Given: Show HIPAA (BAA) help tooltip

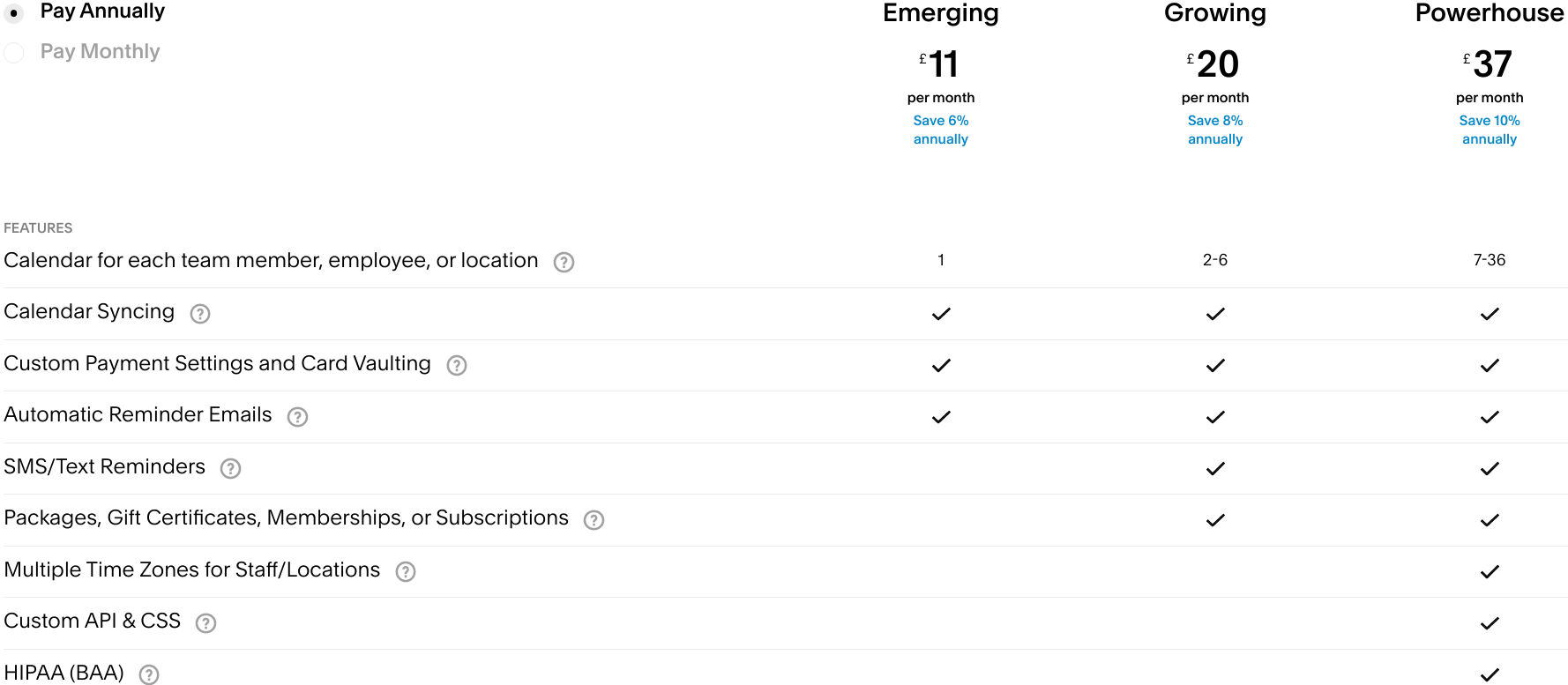Looking at the screenshot, I should coord(149,674).
